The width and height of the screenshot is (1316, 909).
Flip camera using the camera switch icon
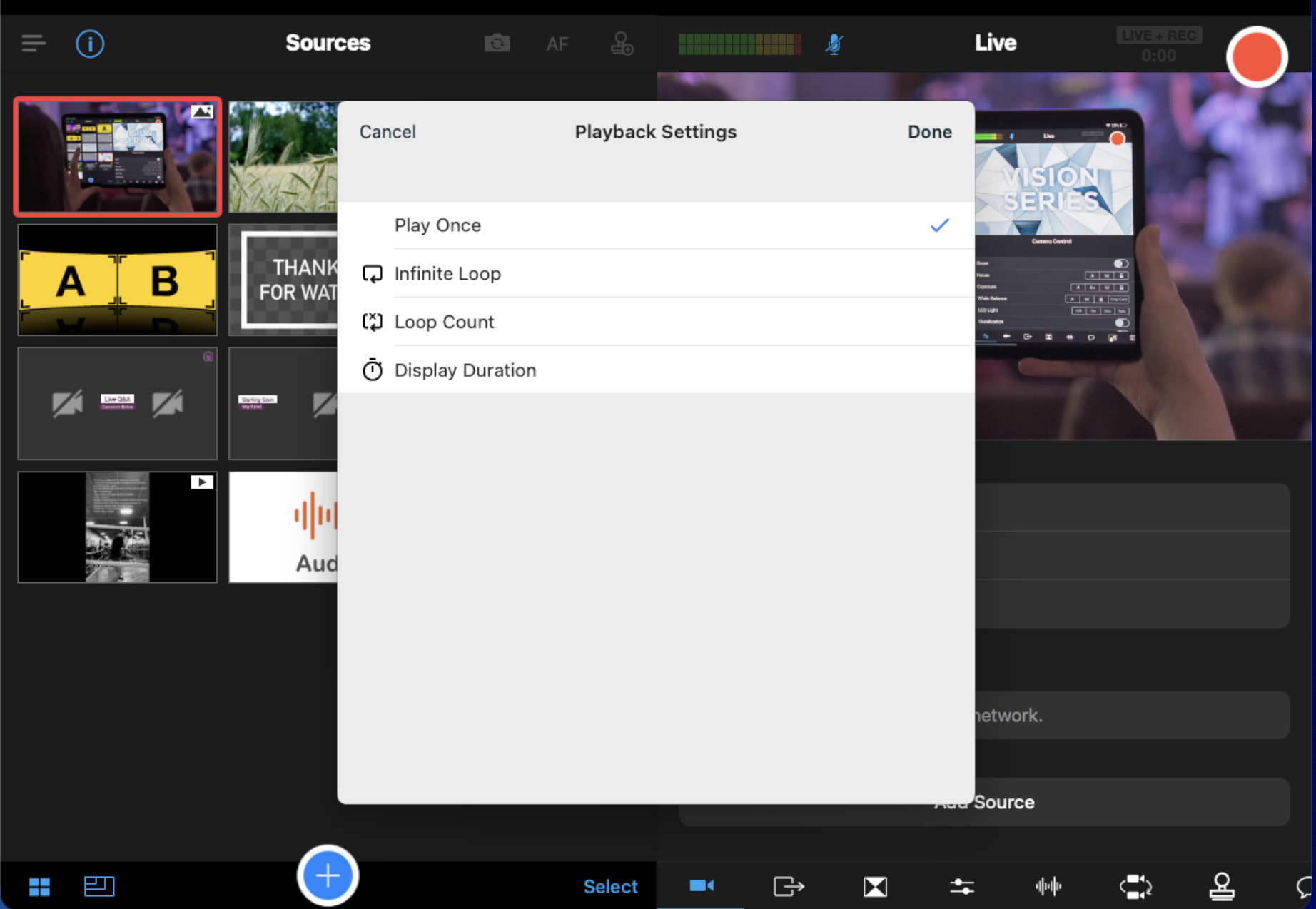pyautogui.click(x=497, y=44)
